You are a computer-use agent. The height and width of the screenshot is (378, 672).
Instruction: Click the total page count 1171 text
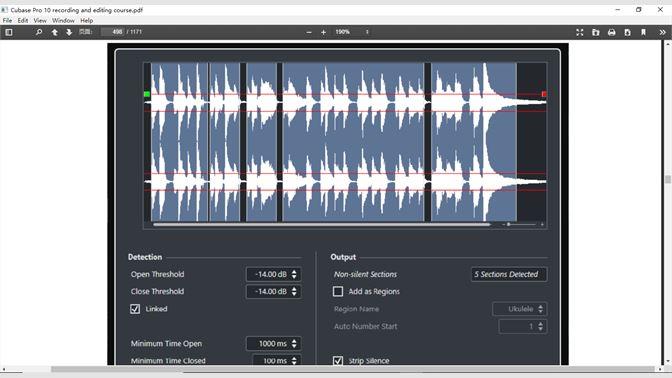point(136,32)
